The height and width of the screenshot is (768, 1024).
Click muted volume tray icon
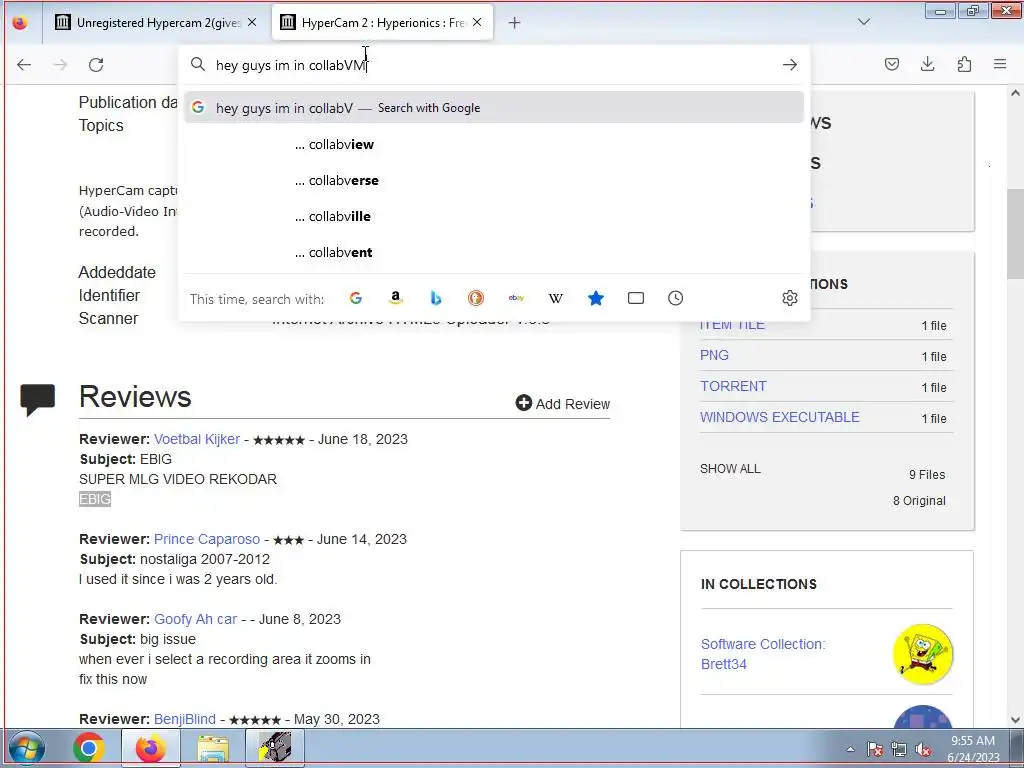923,749
